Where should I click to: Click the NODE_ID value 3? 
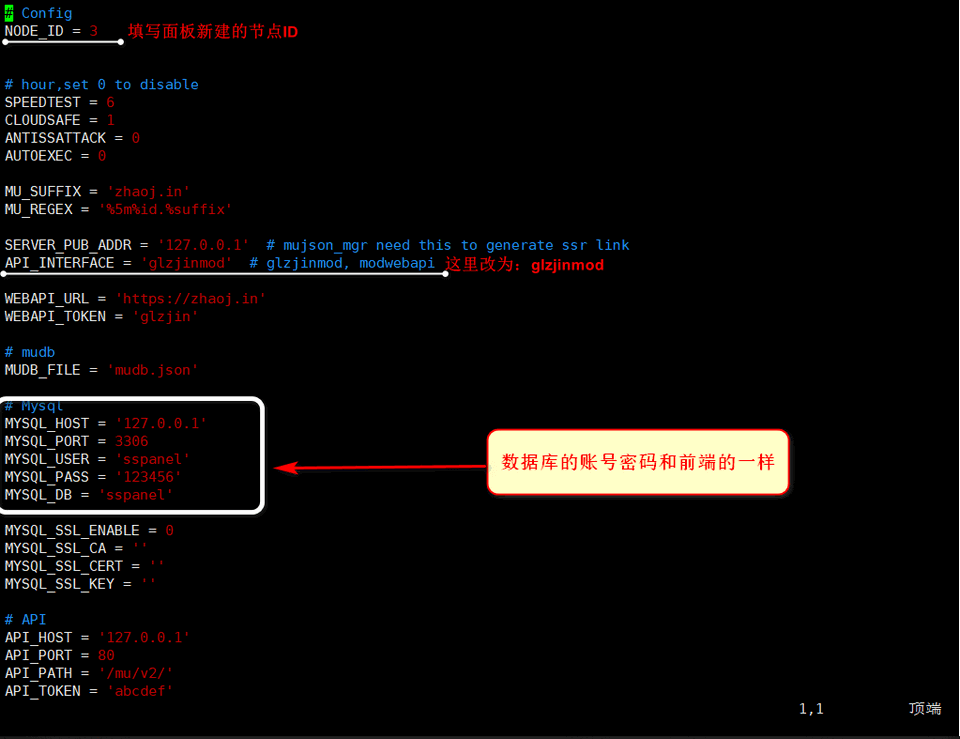[x=94, y=31]
